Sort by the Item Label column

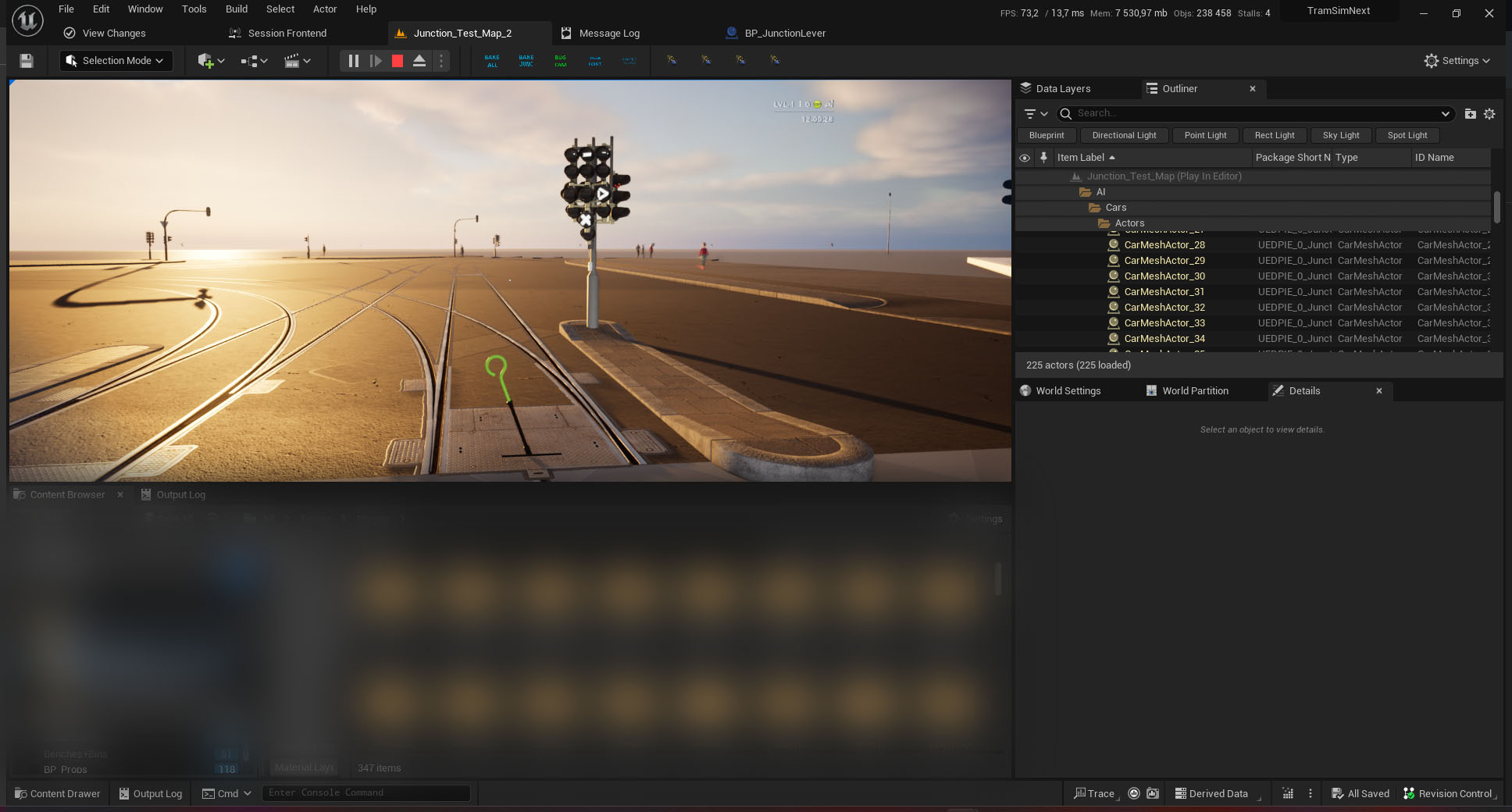click(1152, 158)
